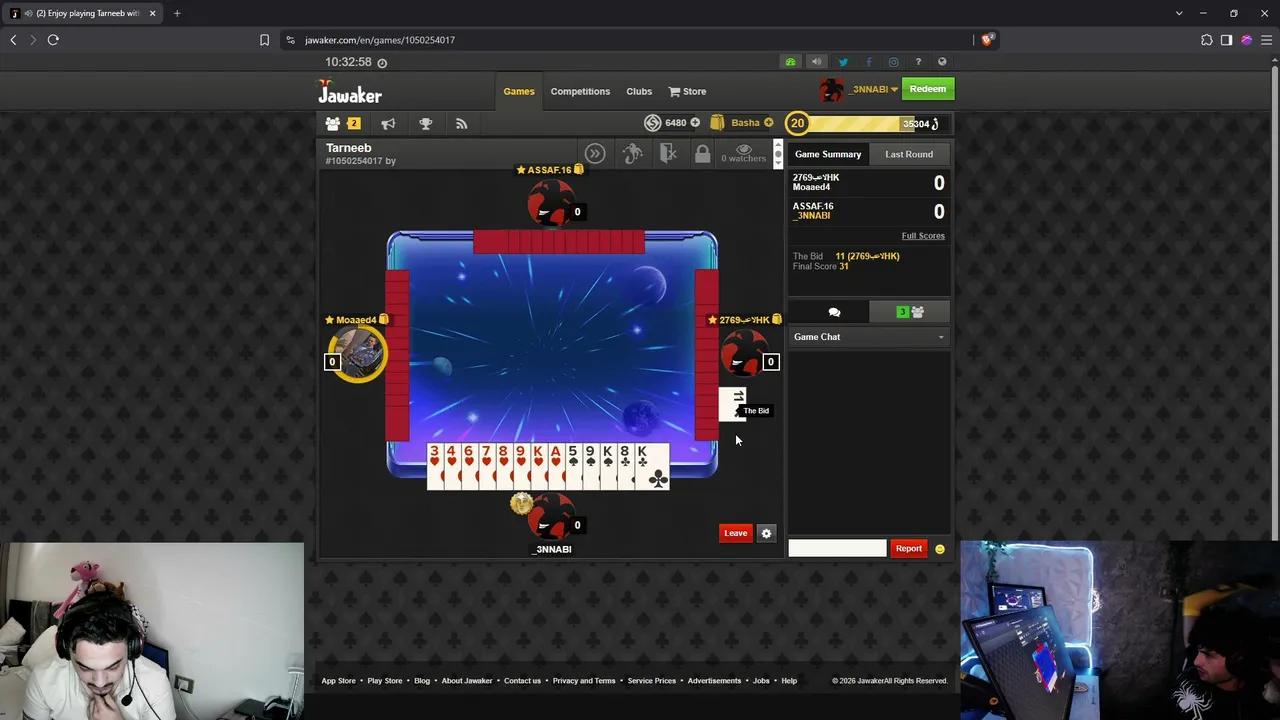The width and height of the screenshot is (1280, 720).
Task: Open game settings gear icon
Action: point(766,533)
